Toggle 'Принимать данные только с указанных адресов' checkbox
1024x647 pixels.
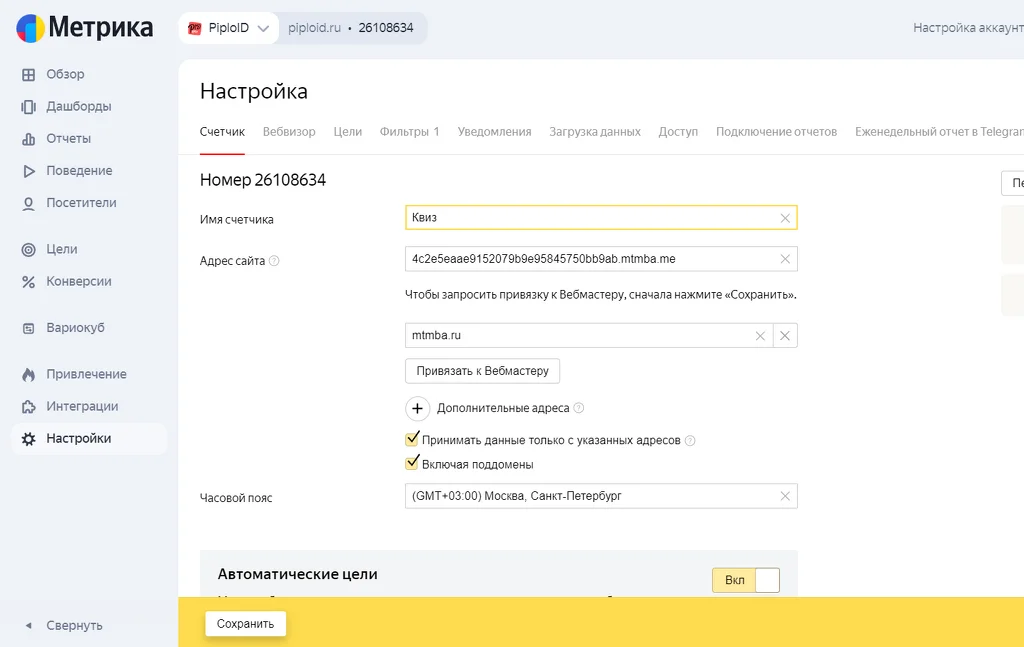(412, 439)
